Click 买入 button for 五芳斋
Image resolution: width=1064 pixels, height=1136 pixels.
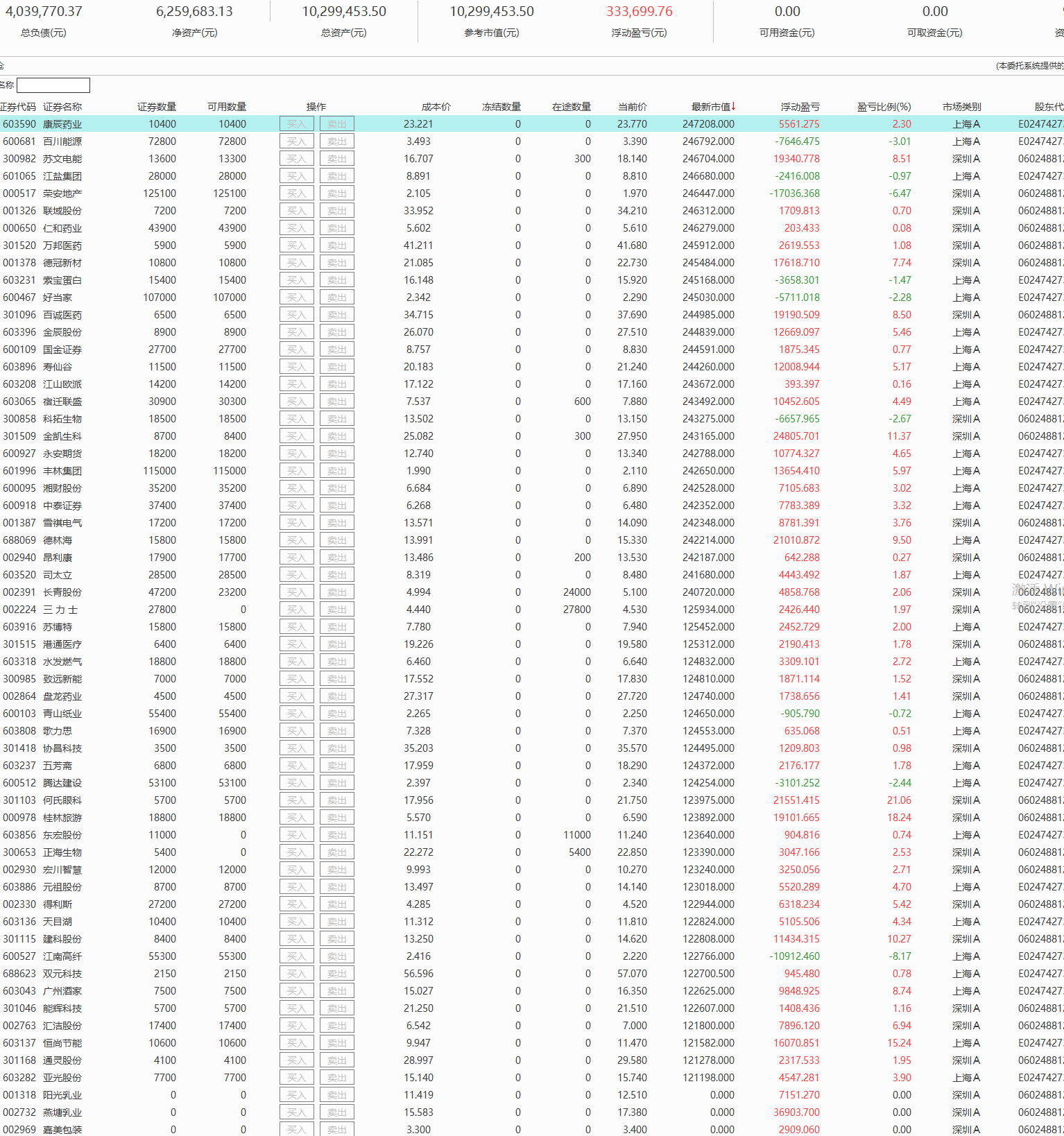click(x=297, y=766)
